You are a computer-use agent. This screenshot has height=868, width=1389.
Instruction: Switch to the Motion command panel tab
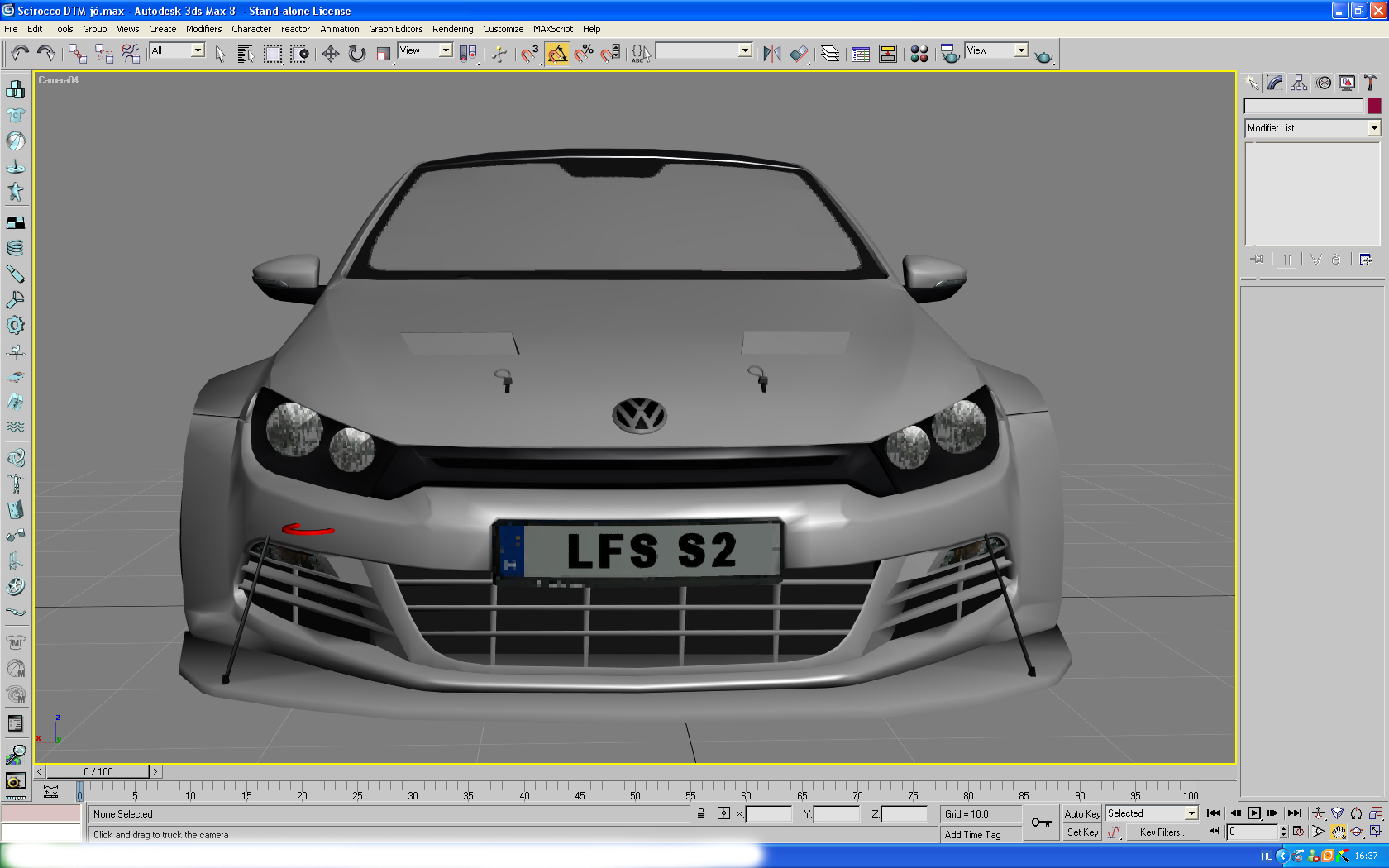pyautogui.click(x=1323, y=83)
